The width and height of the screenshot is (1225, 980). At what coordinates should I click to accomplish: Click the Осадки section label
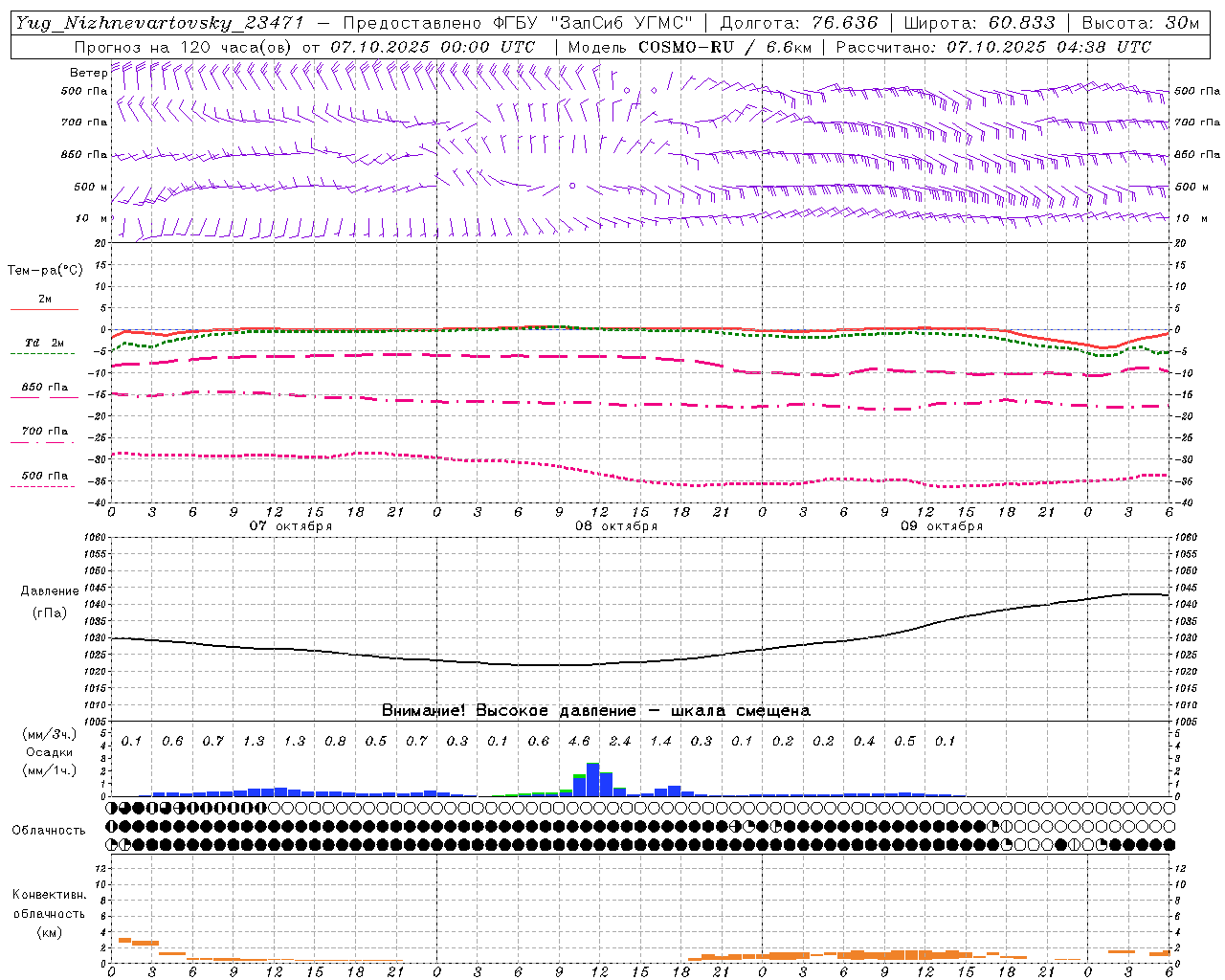(x=50, y=752)
